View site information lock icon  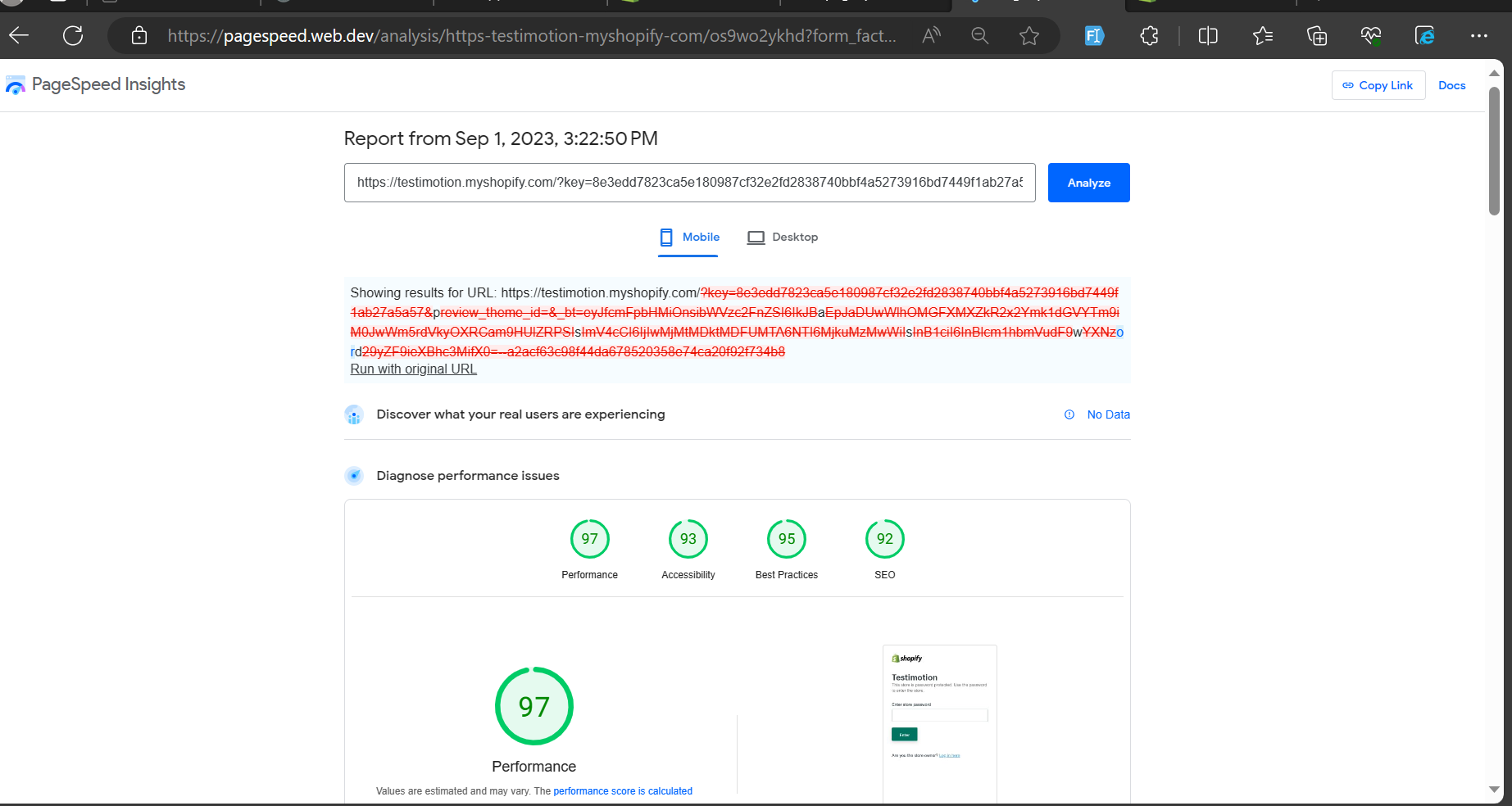click(139, 35)
